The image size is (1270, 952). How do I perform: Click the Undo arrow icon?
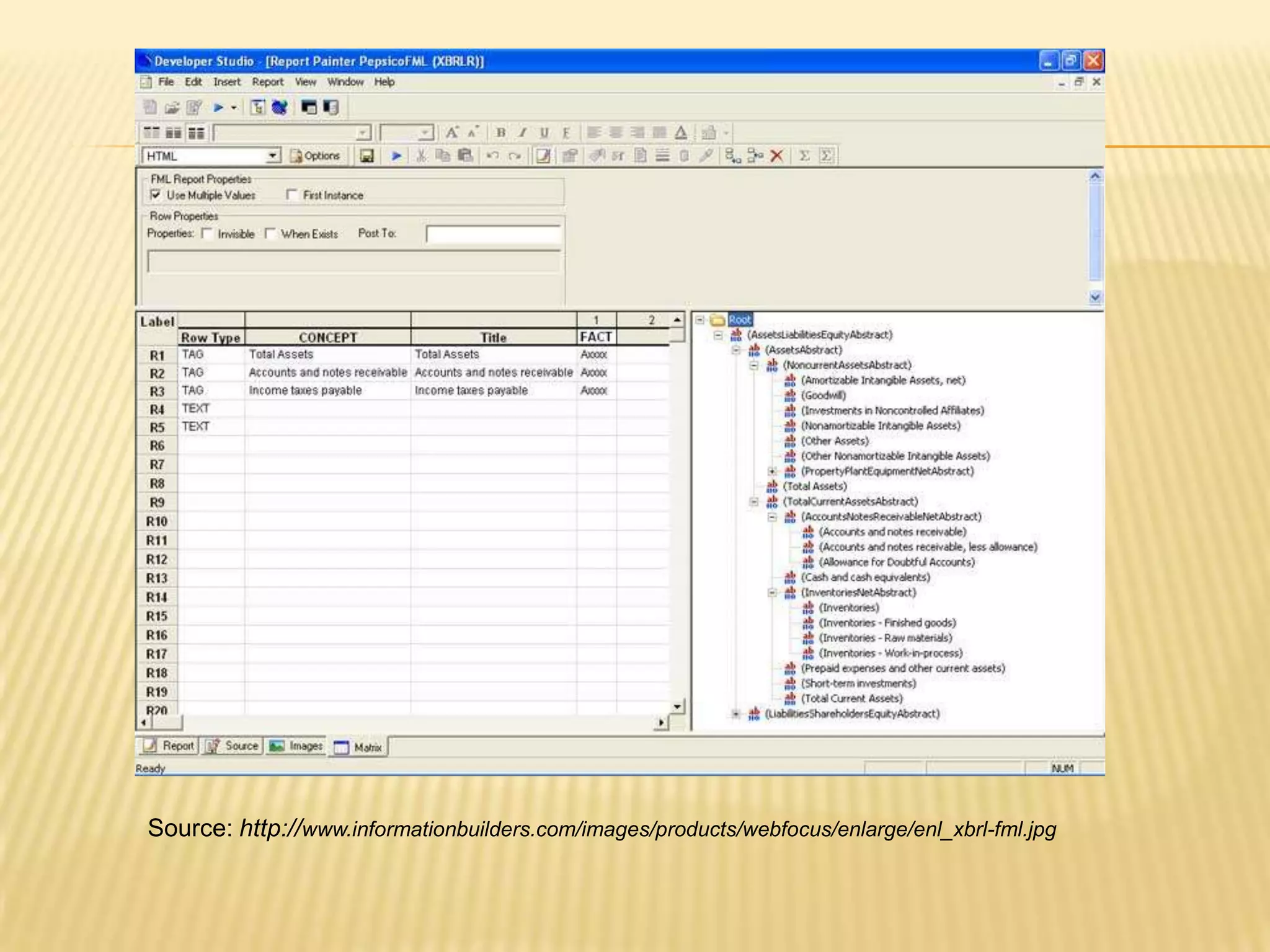pyautogui.click(x=492, y=156)
